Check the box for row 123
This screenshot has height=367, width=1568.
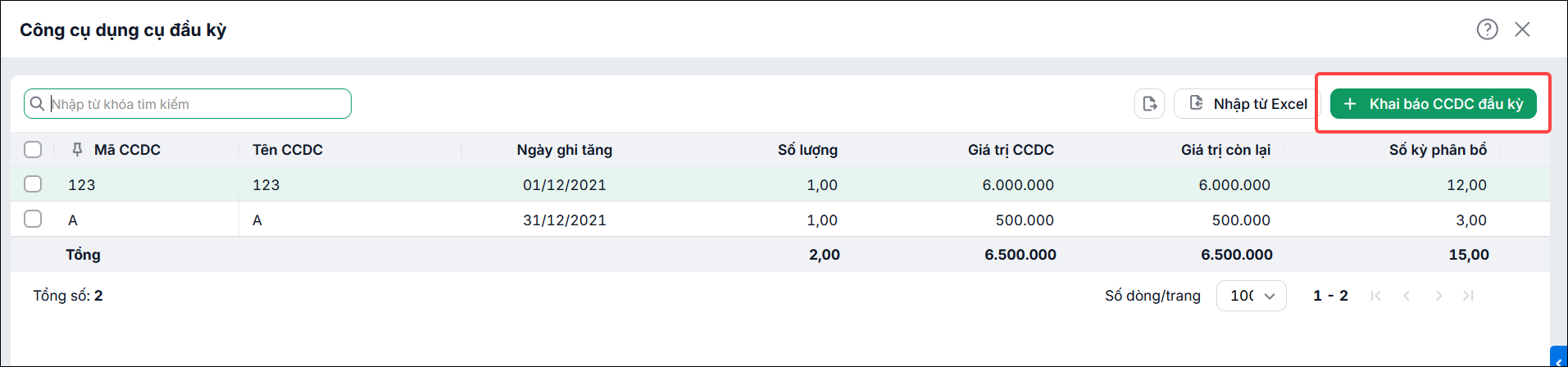33,184
